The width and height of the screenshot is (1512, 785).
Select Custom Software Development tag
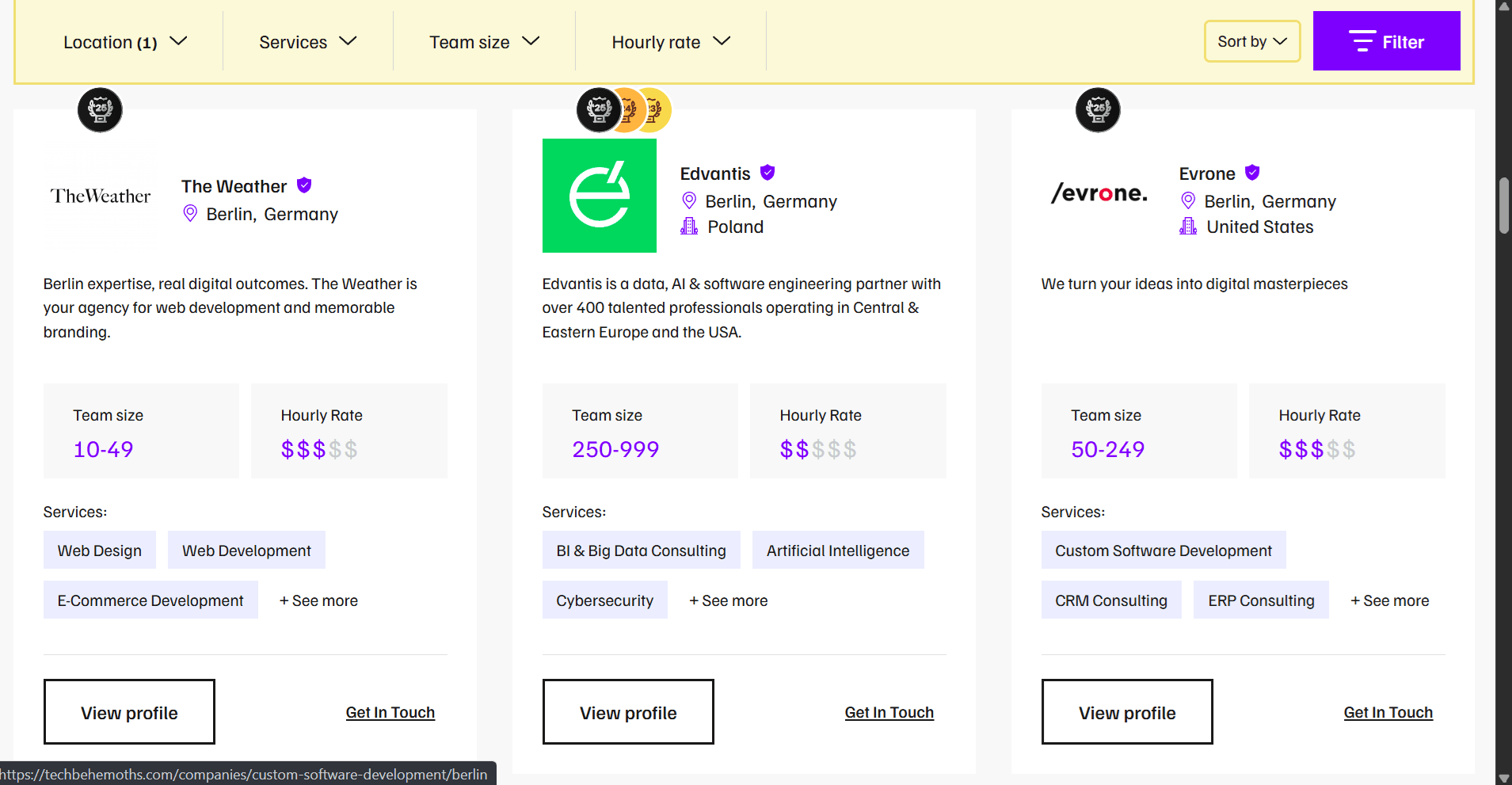click(x=1164, y=550)
